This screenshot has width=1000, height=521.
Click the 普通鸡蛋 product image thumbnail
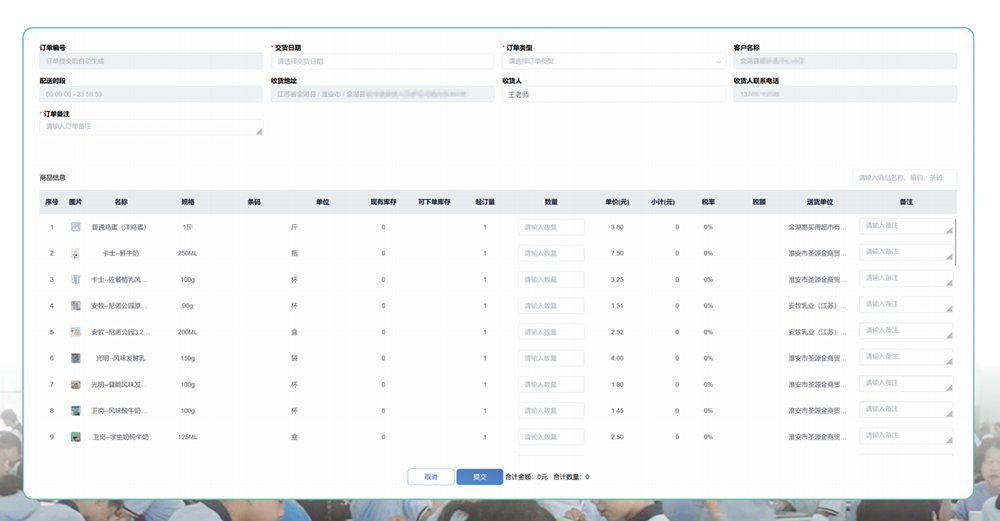coord(75,228)
